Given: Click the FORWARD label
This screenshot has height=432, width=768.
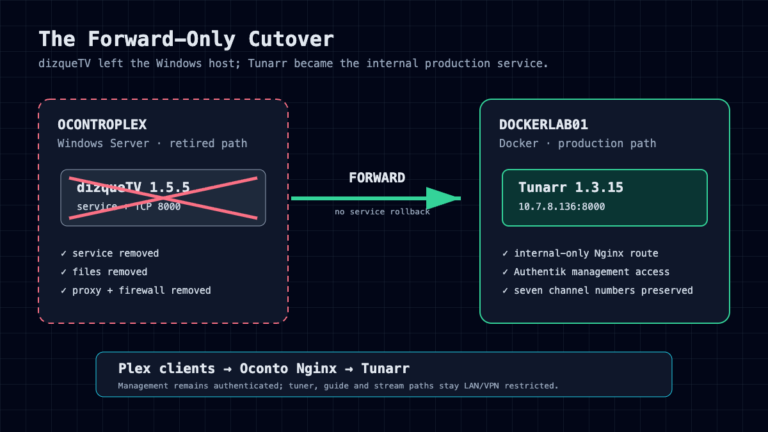Looking at the screenshot, I should [x=377, y=177].
